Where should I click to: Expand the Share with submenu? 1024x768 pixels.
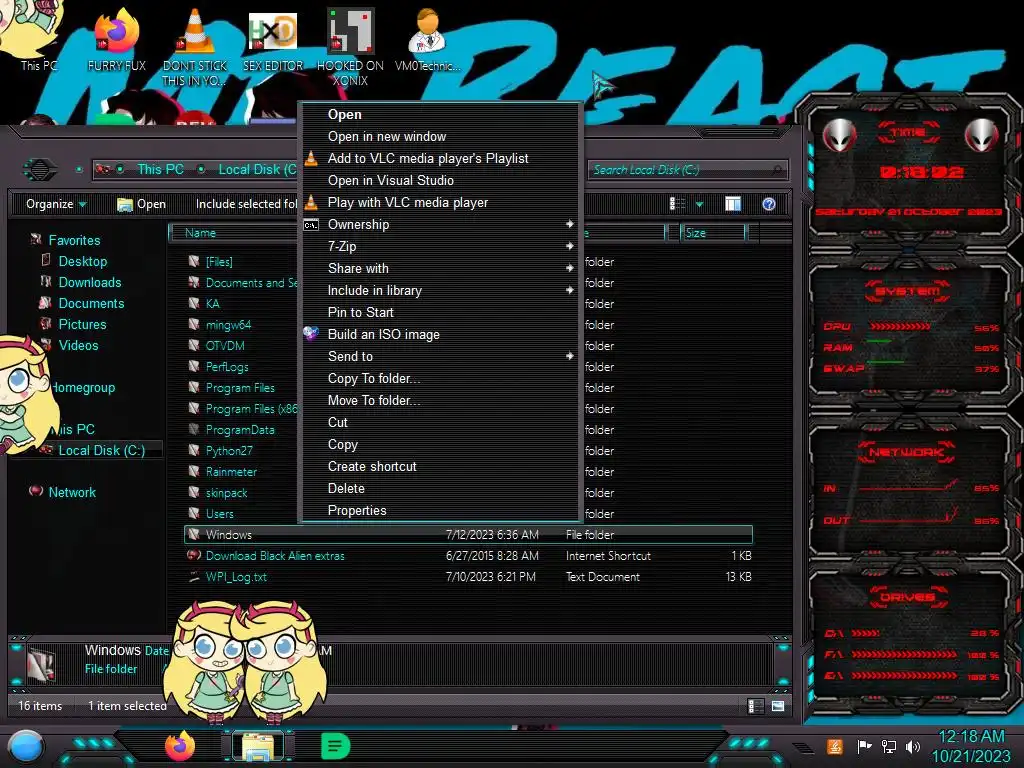pos(569,268)
